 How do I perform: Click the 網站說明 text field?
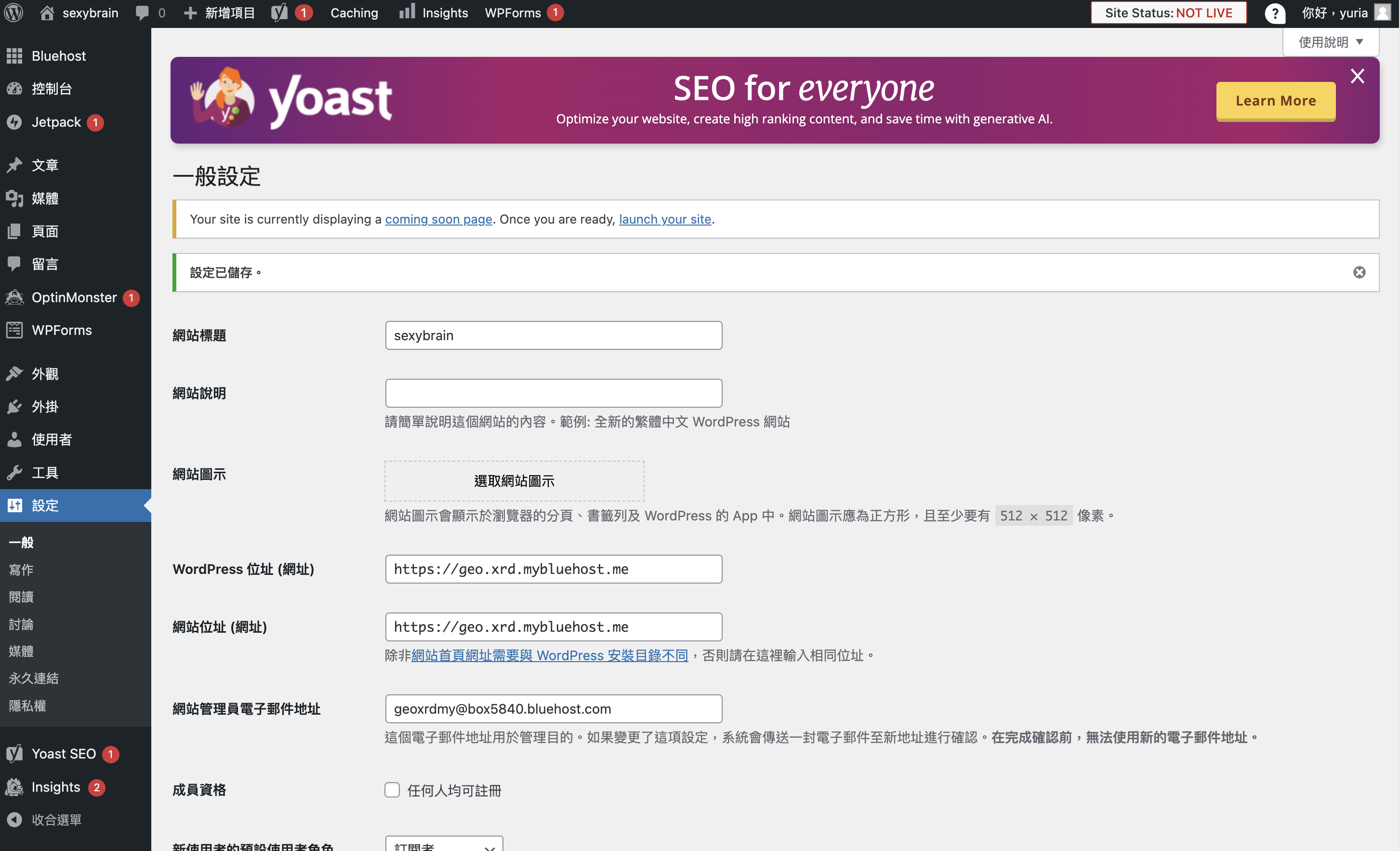(x=554, y=393)
